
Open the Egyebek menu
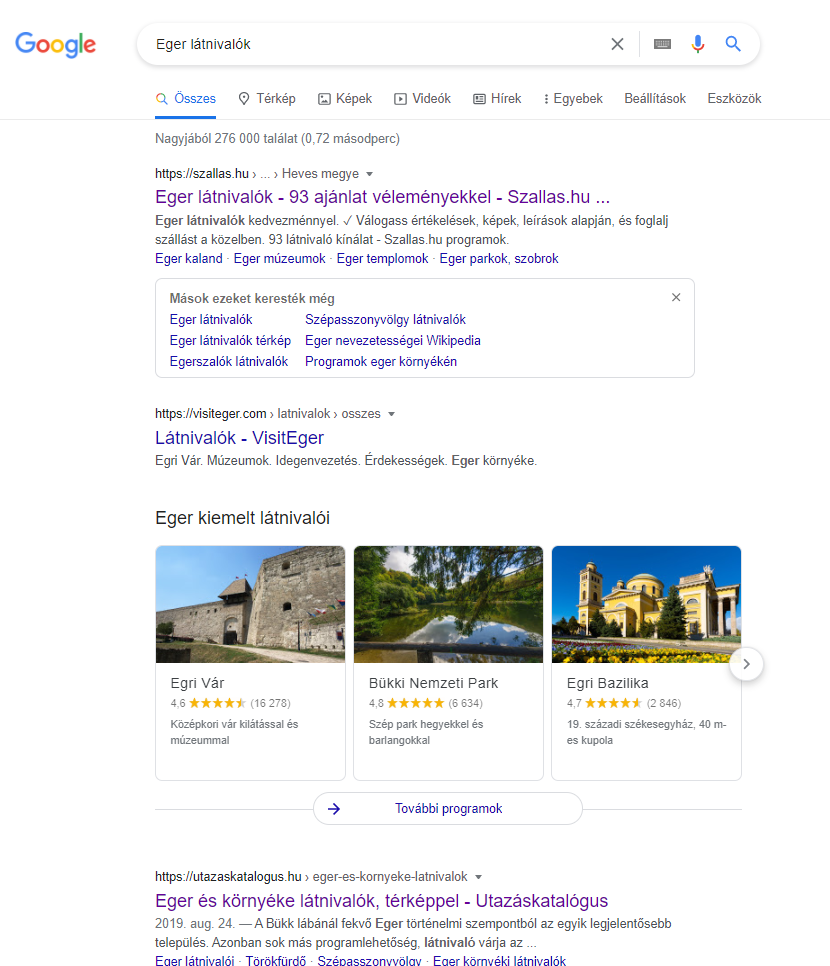573,99
